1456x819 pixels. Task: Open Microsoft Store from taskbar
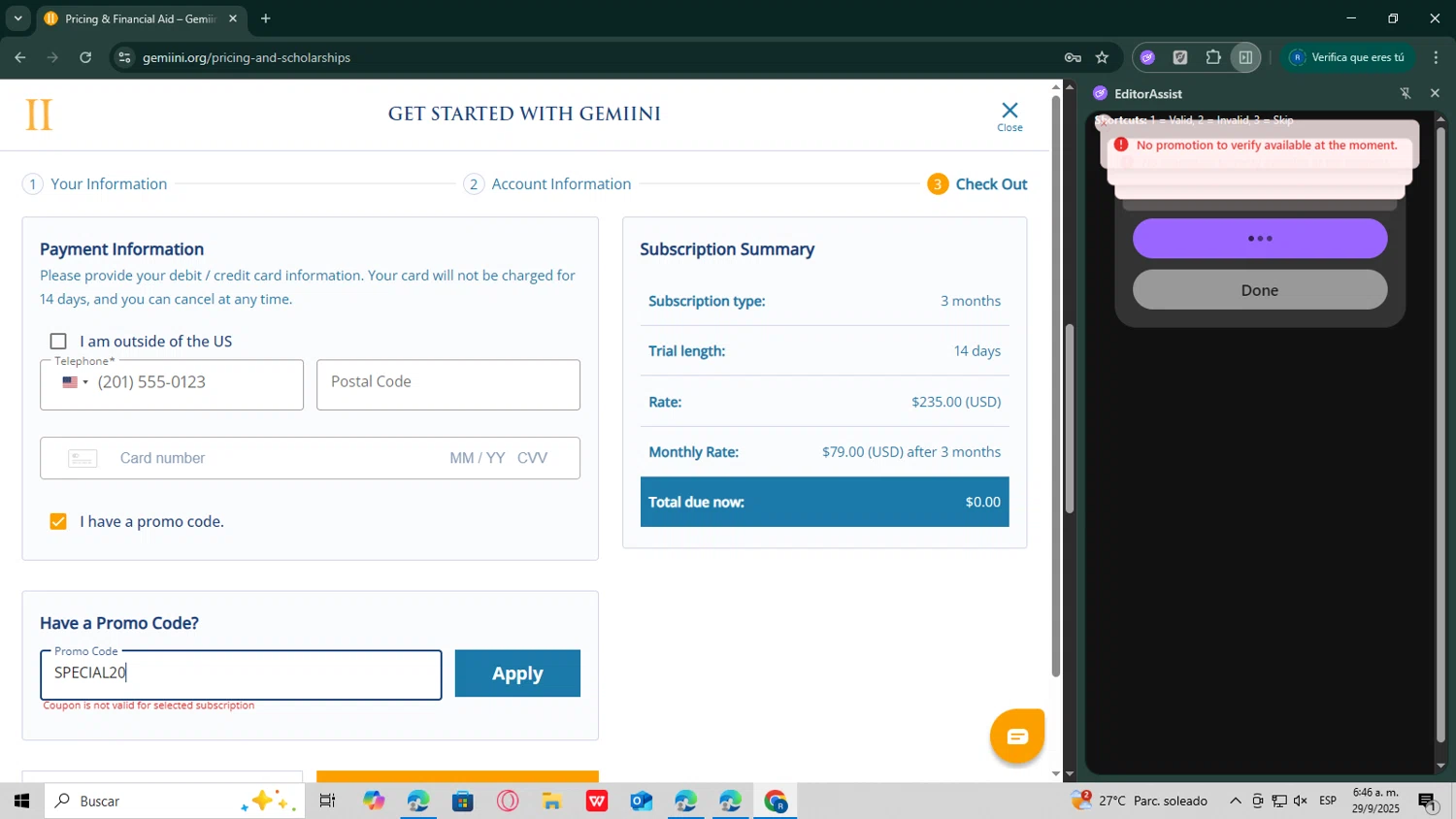[x=463, y=801]
